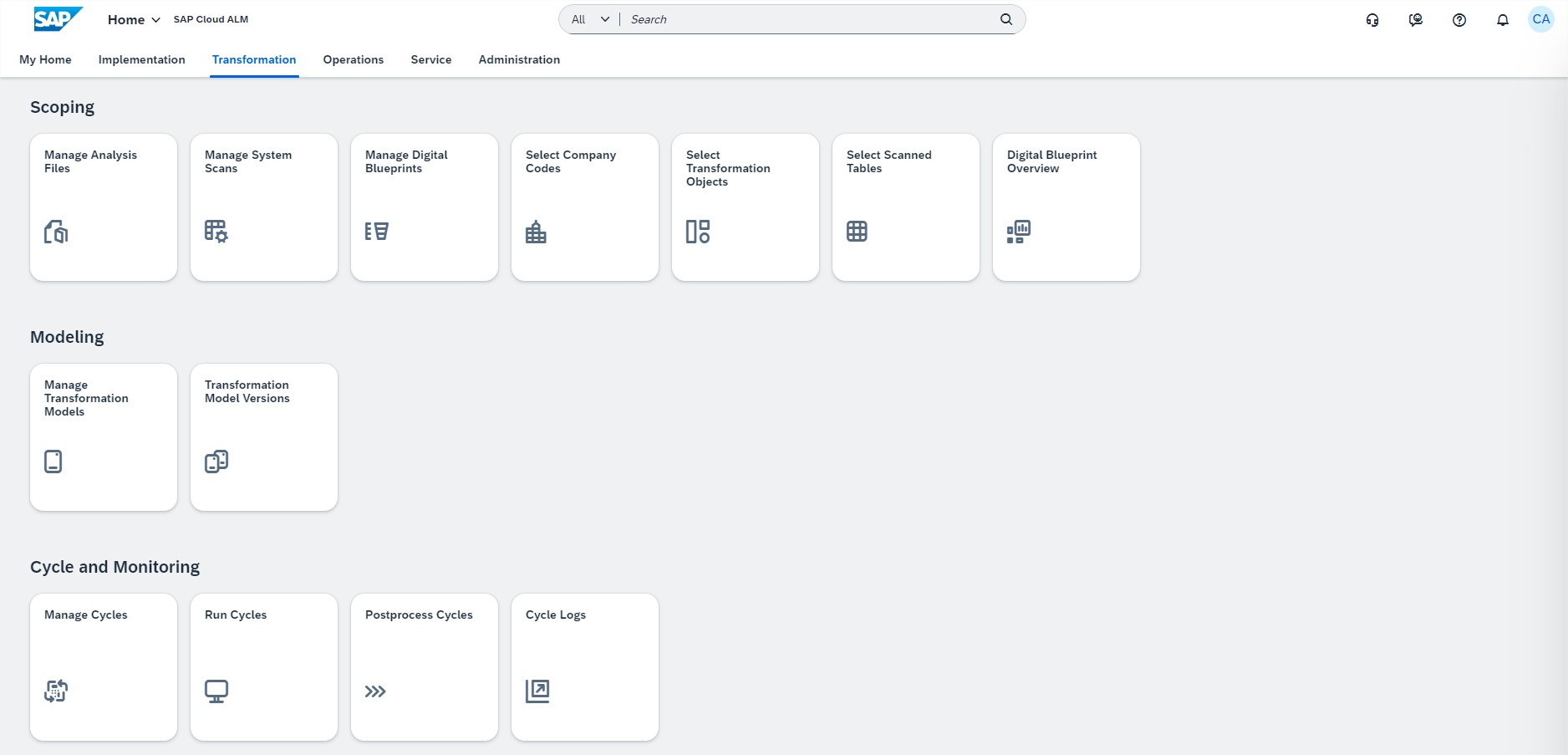Open the notifications bell

click(1502, 20)
